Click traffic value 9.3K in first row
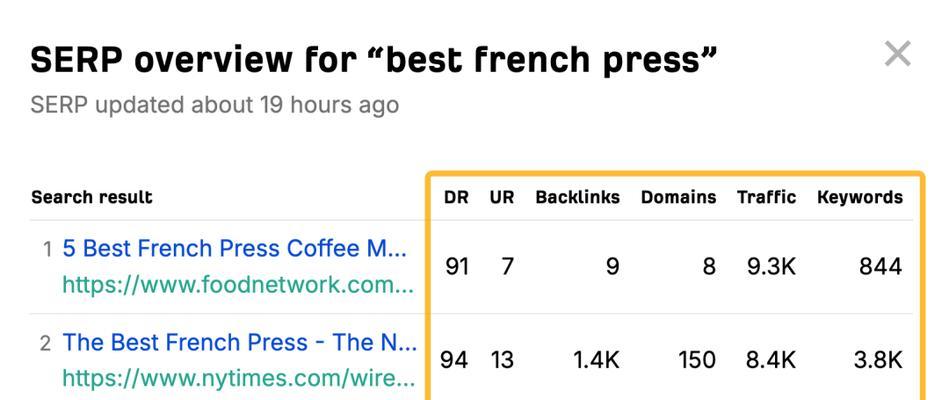Viewport: 949px width, 400px height. coord(771,266)
